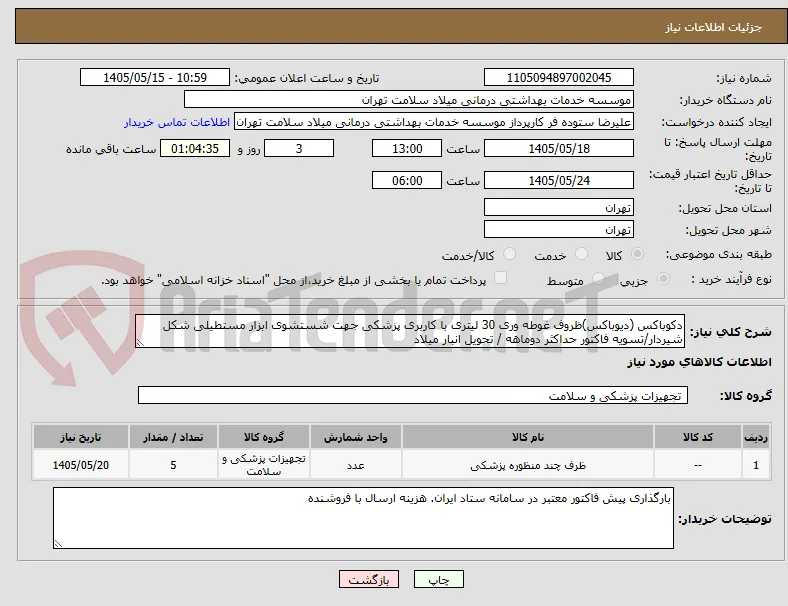This screenshot has width=788, height=606.
Task: Click the delivery province field تهران
Action: 558,208
